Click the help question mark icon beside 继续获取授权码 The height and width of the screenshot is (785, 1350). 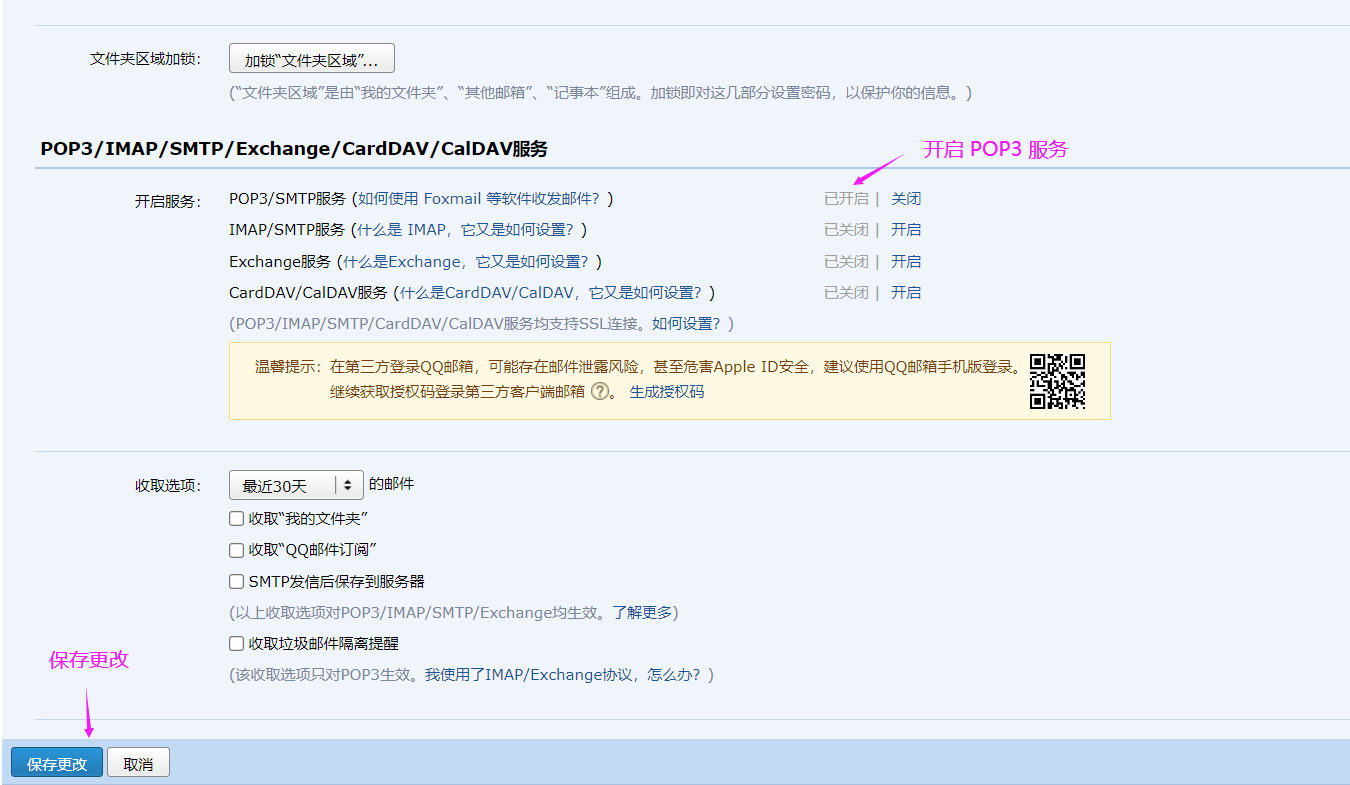599,392
